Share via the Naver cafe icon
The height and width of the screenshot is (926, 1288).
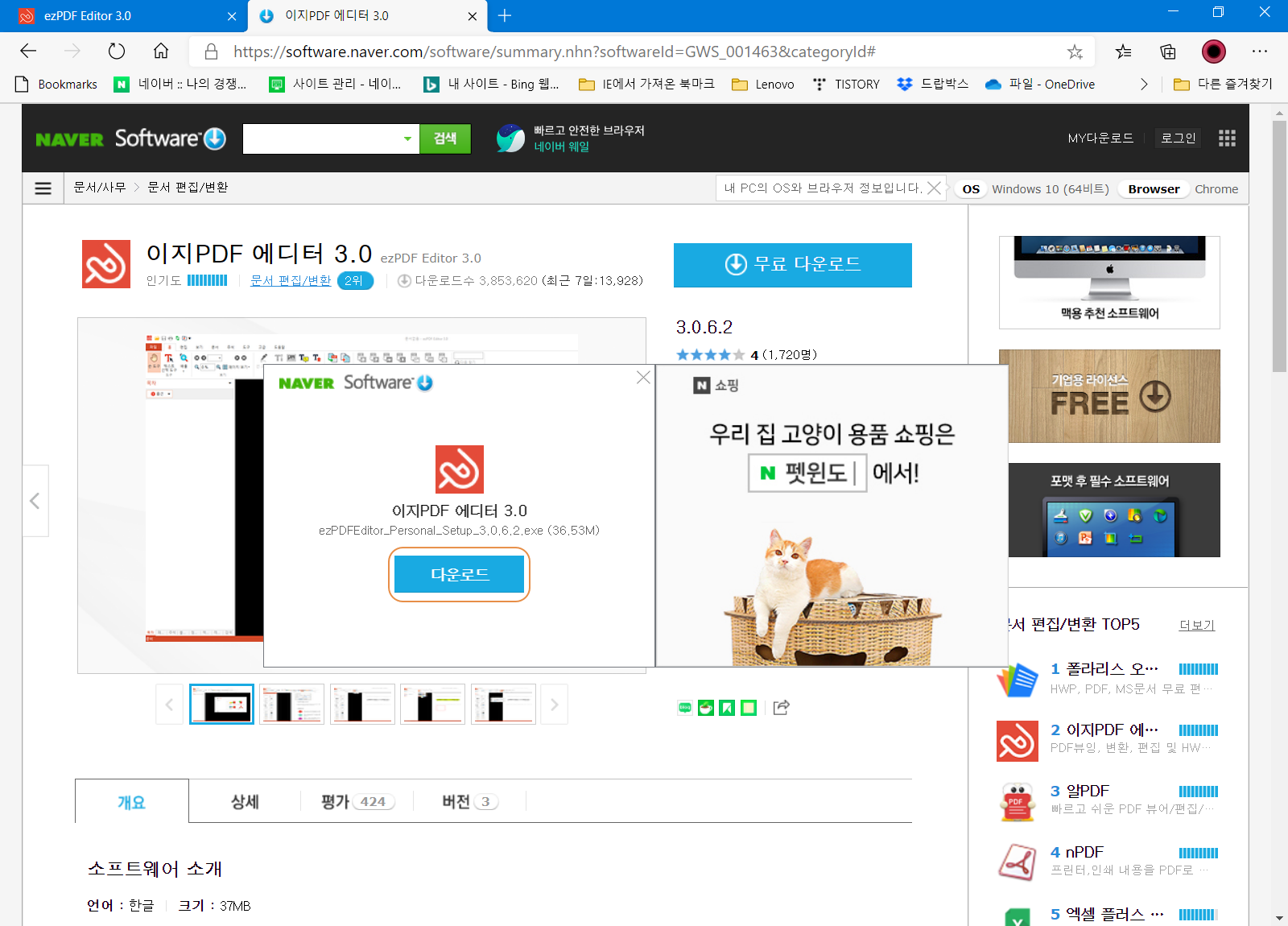pos(706,708)
